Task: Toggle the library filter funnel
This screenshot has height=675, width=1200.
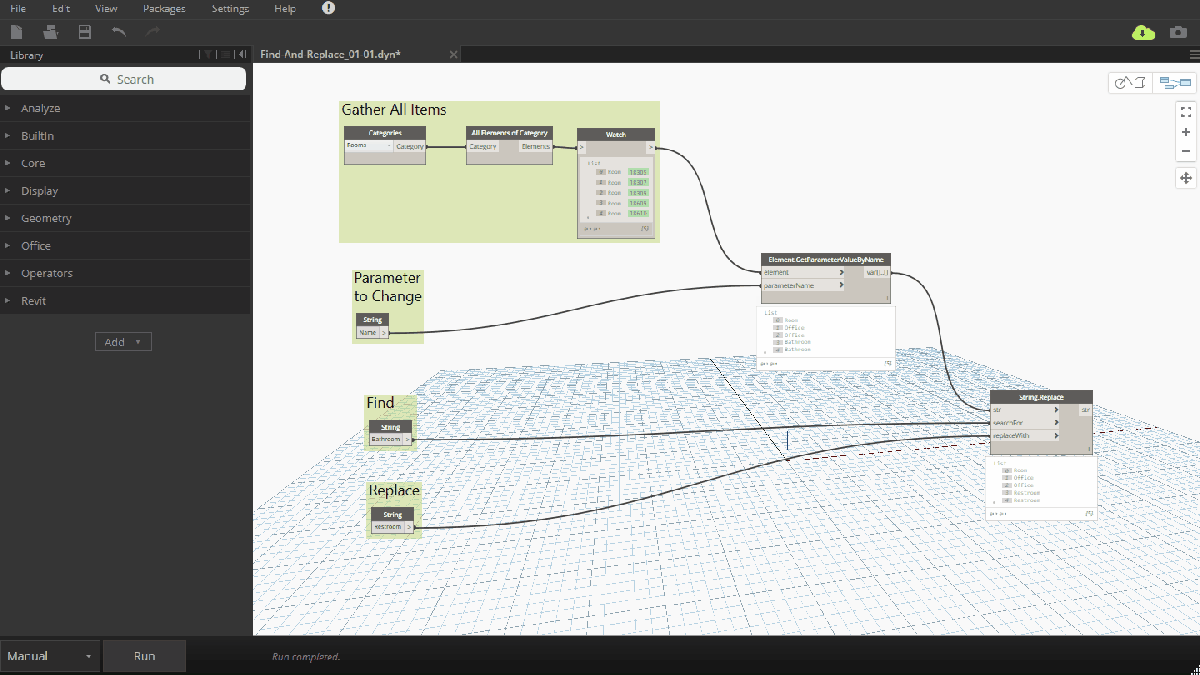Action: 208,54
